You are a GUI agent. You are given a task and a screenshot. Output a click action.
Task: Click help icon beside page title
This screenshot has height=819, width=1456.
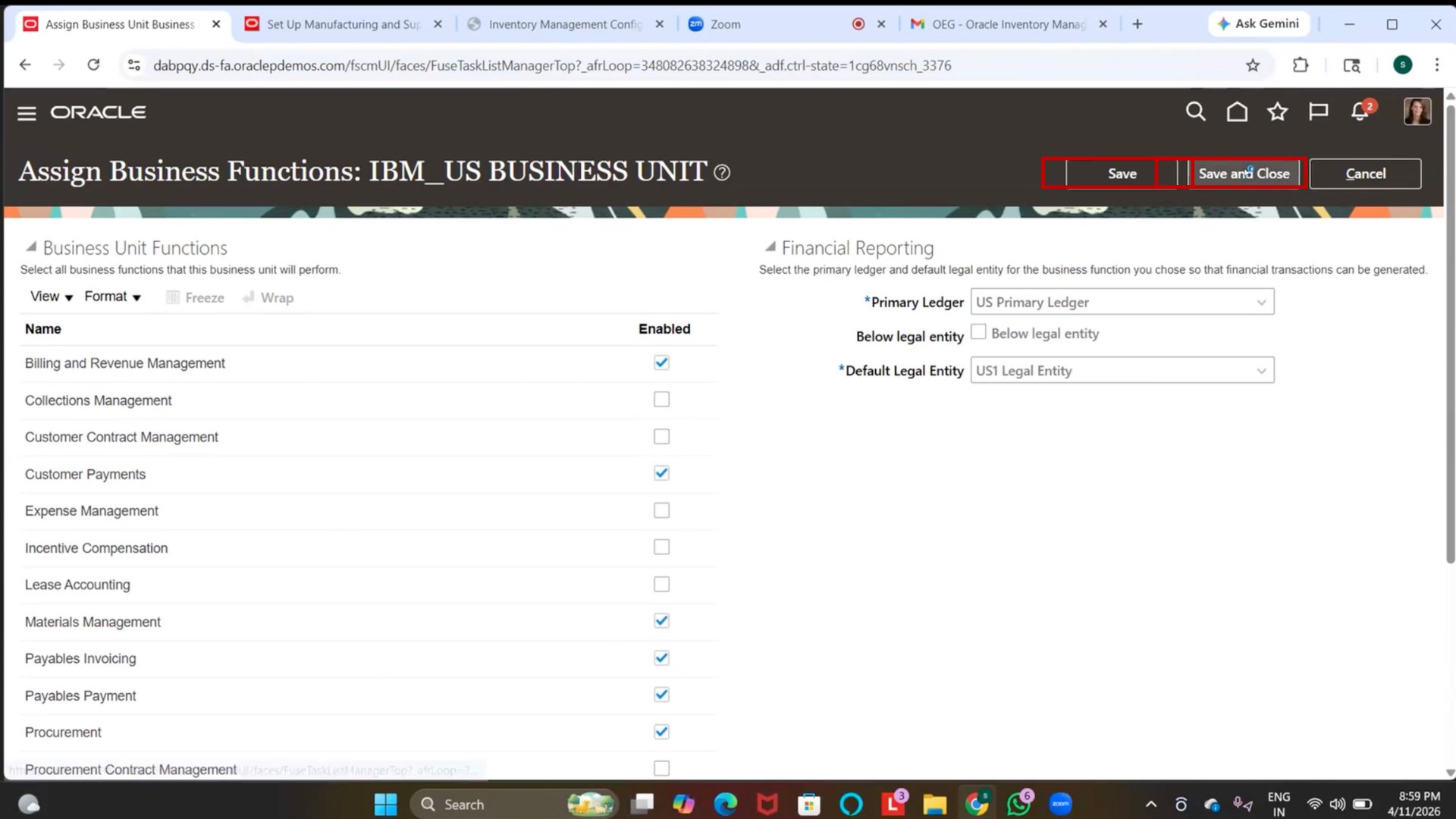722,173
